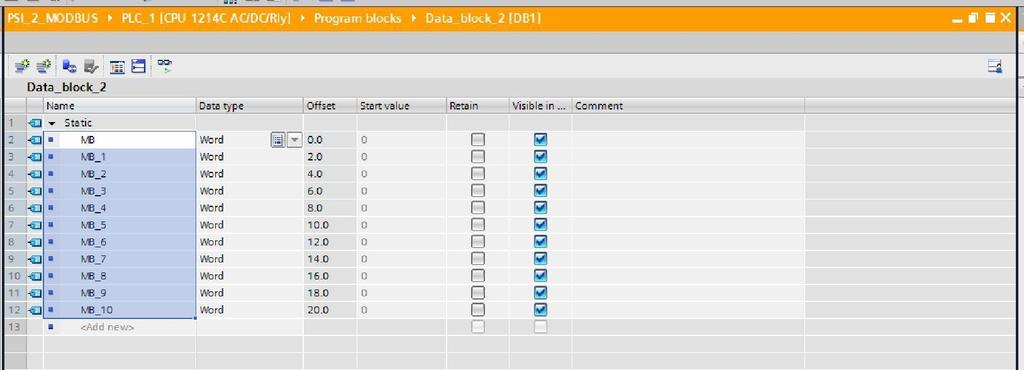Select row number 7 header
The width and height of the screenshot is (1024, 370).
point(15,224)
